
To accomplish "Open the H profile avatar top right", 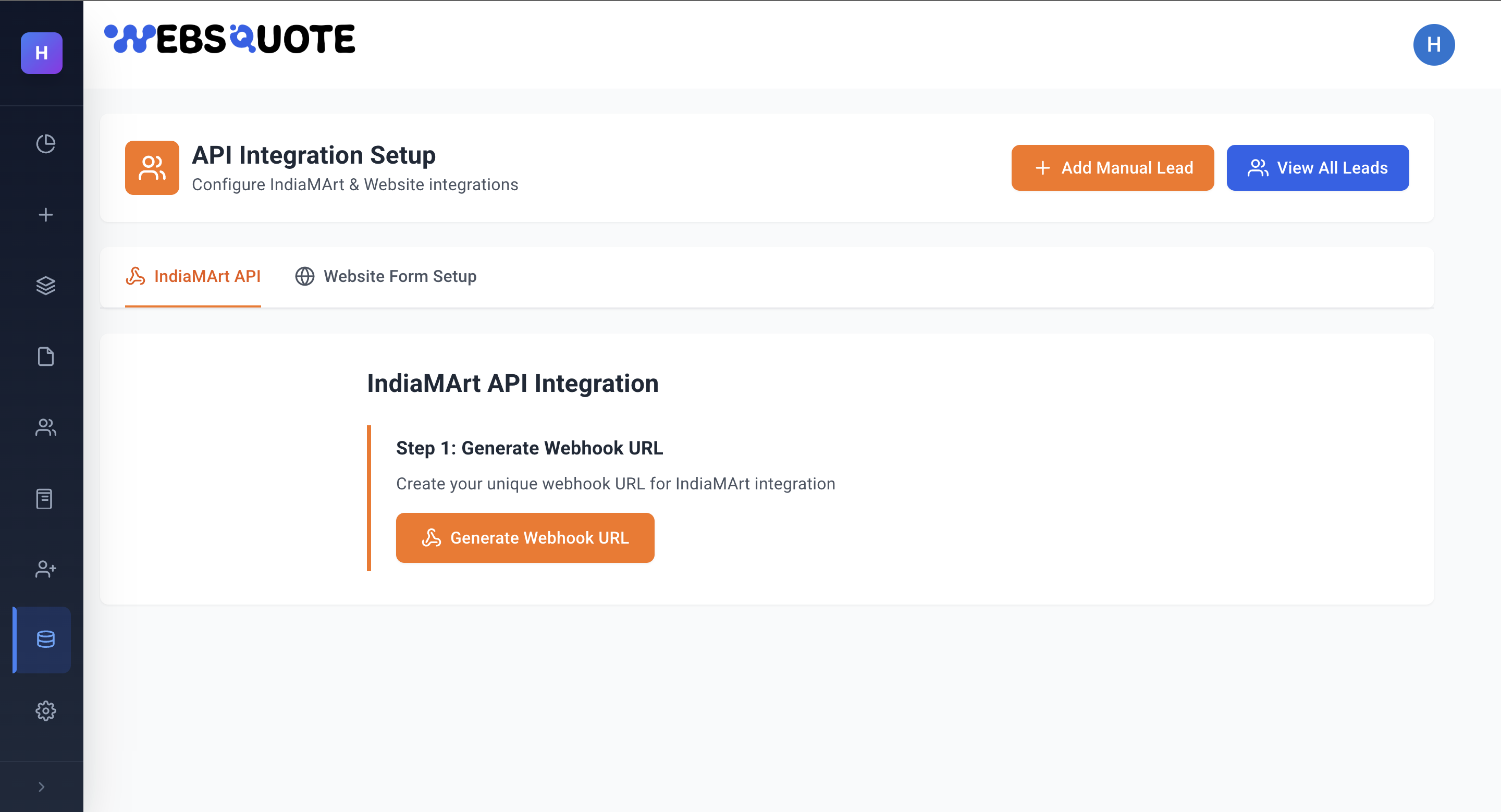I will click(x=1434, y=44).
